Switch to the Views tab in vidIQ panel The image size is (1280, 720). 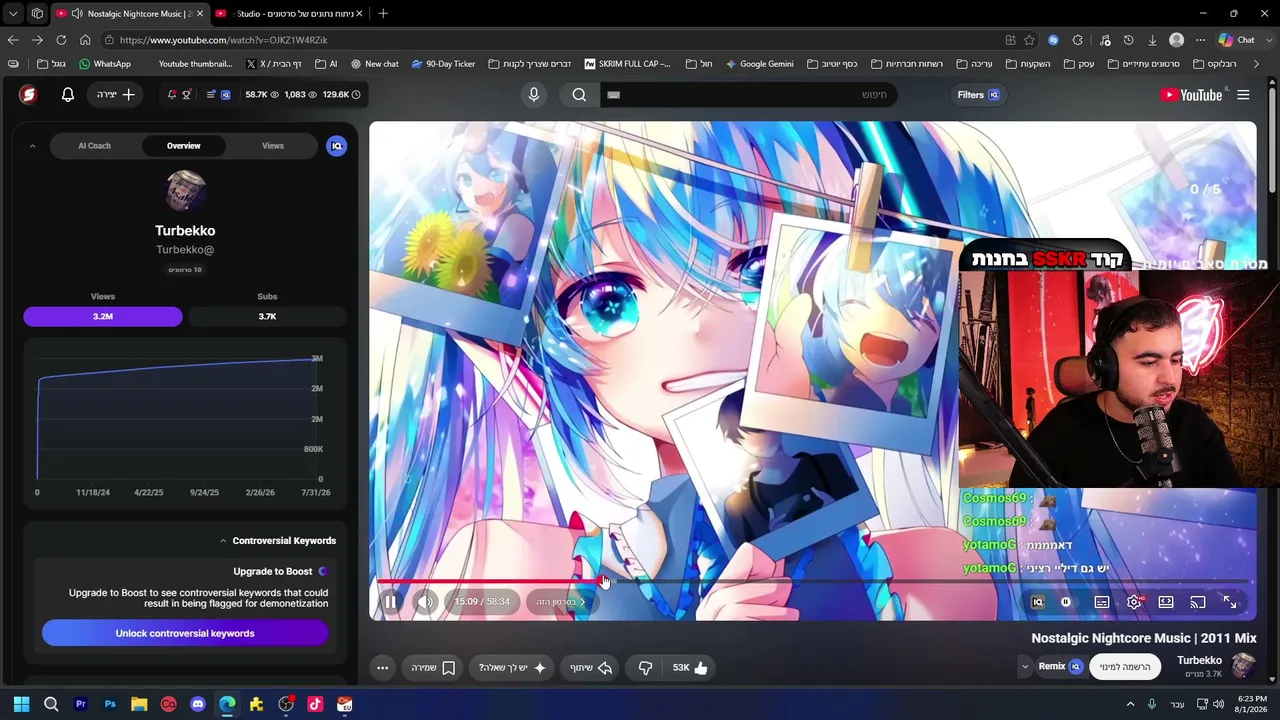click(x=273, y=146)
